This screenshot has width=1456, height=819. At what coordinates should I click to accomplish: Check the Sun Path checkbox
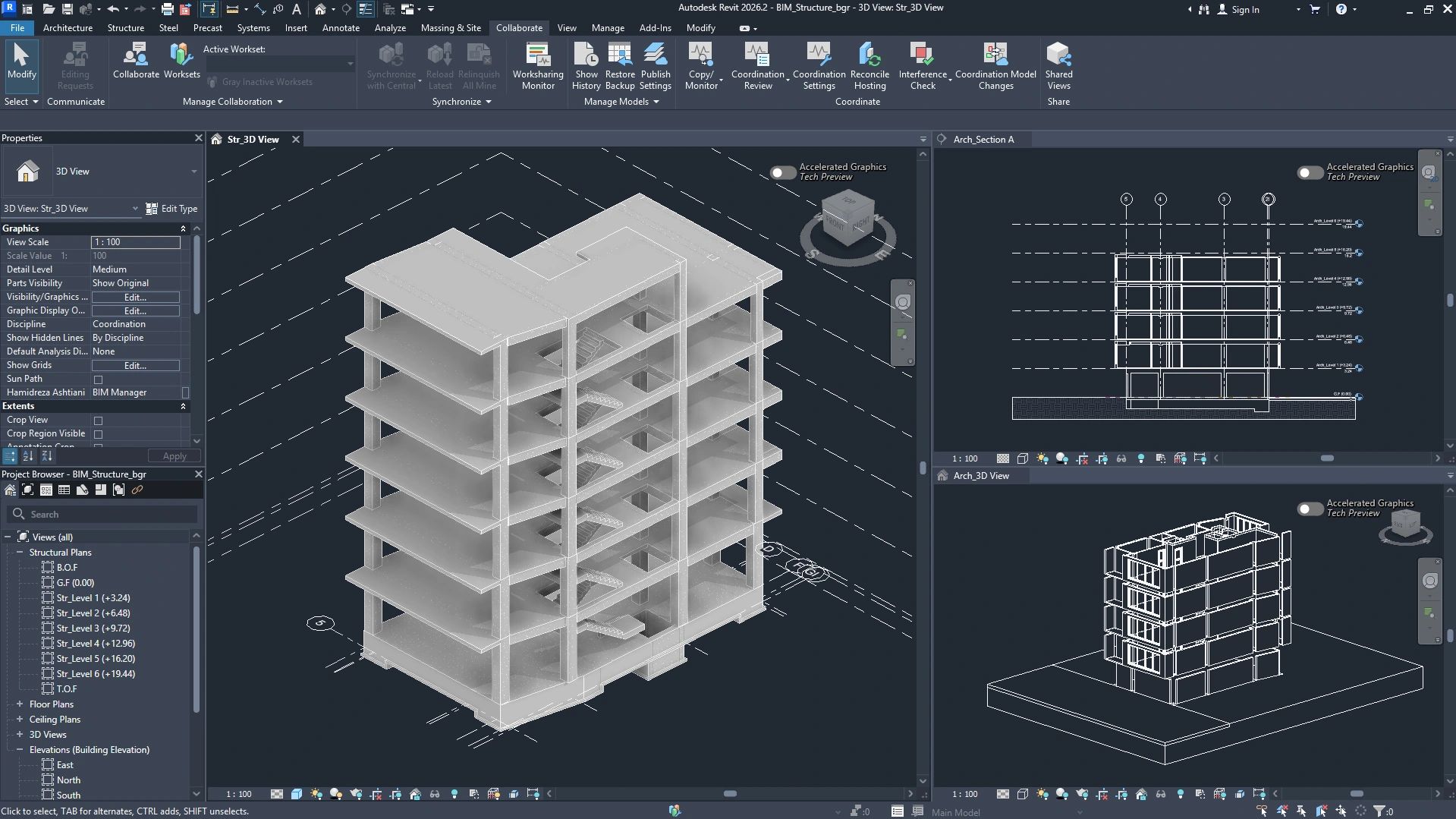pyautogui.click(x=98, y=380)
